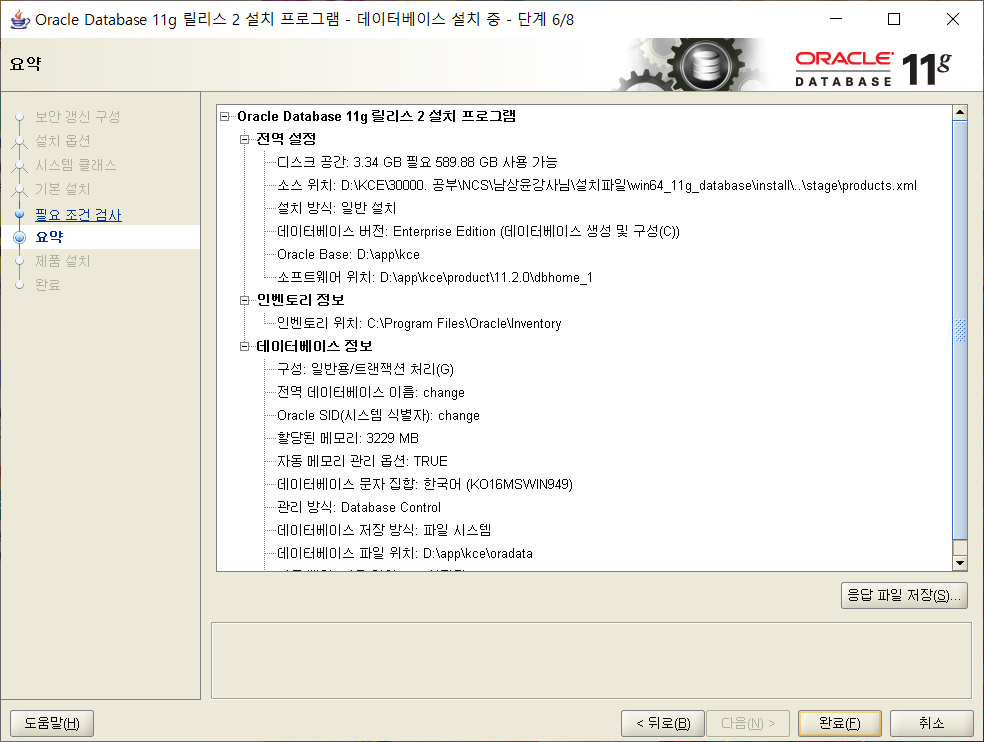Click the Java cup icon in the title bar
Image resolution: width=984 pixels, height=742 pixels.
19,19
